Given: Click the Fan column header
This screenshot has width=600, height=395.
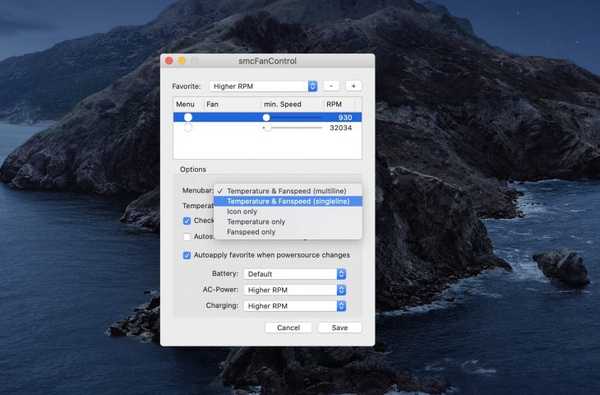Looking at the screenshot, I should (212, 104).
